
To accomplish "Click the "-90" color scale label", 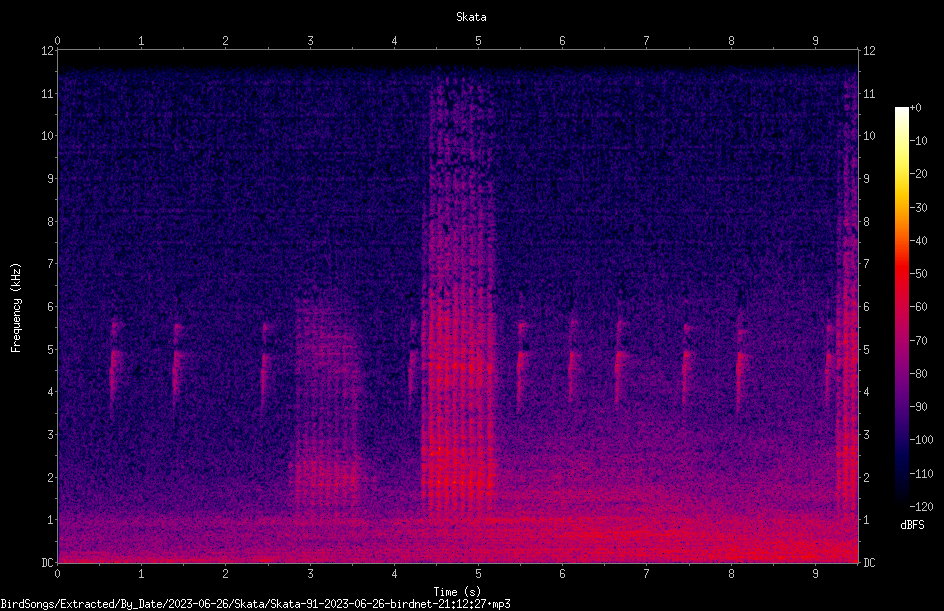I will point(918,407).
